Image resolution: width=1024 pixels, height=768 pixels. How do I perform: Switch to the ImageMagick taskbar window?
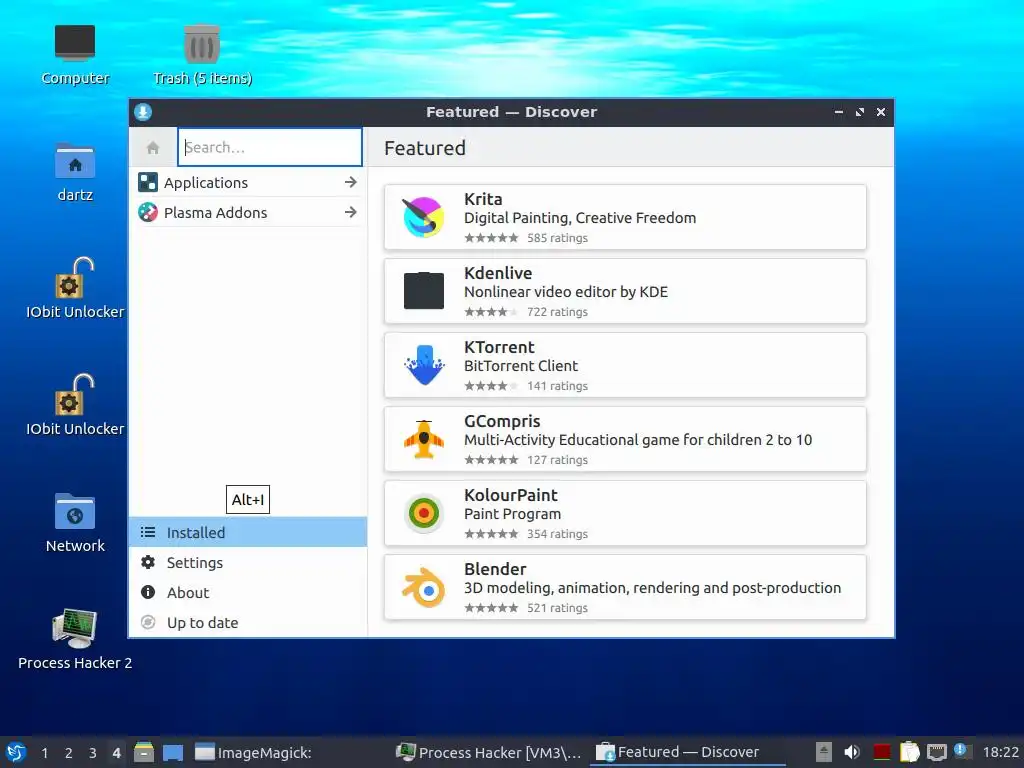click(x=291, y=752)
